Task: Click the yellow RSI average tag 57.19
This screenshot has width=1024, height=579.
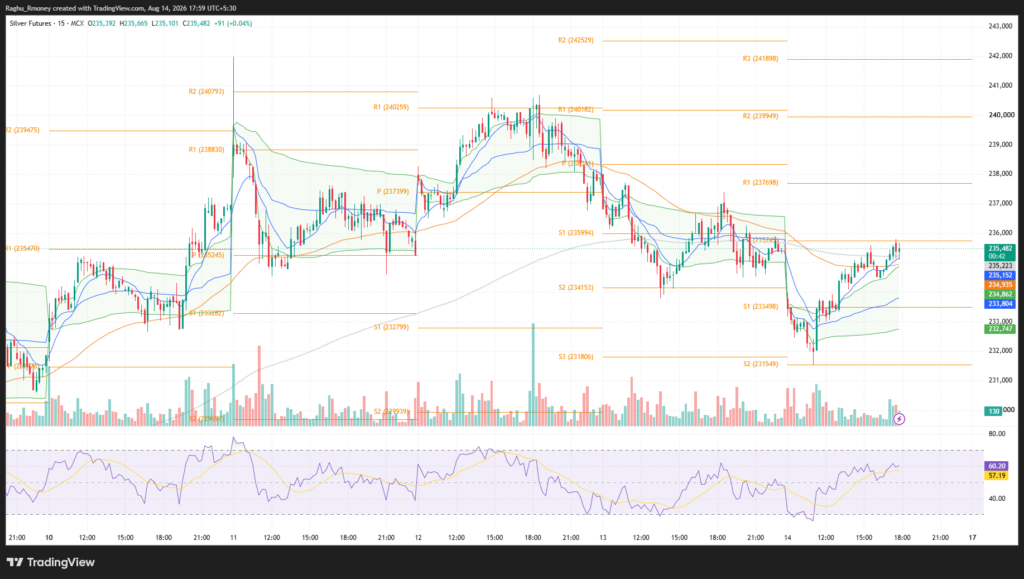Action: [997, 476]
